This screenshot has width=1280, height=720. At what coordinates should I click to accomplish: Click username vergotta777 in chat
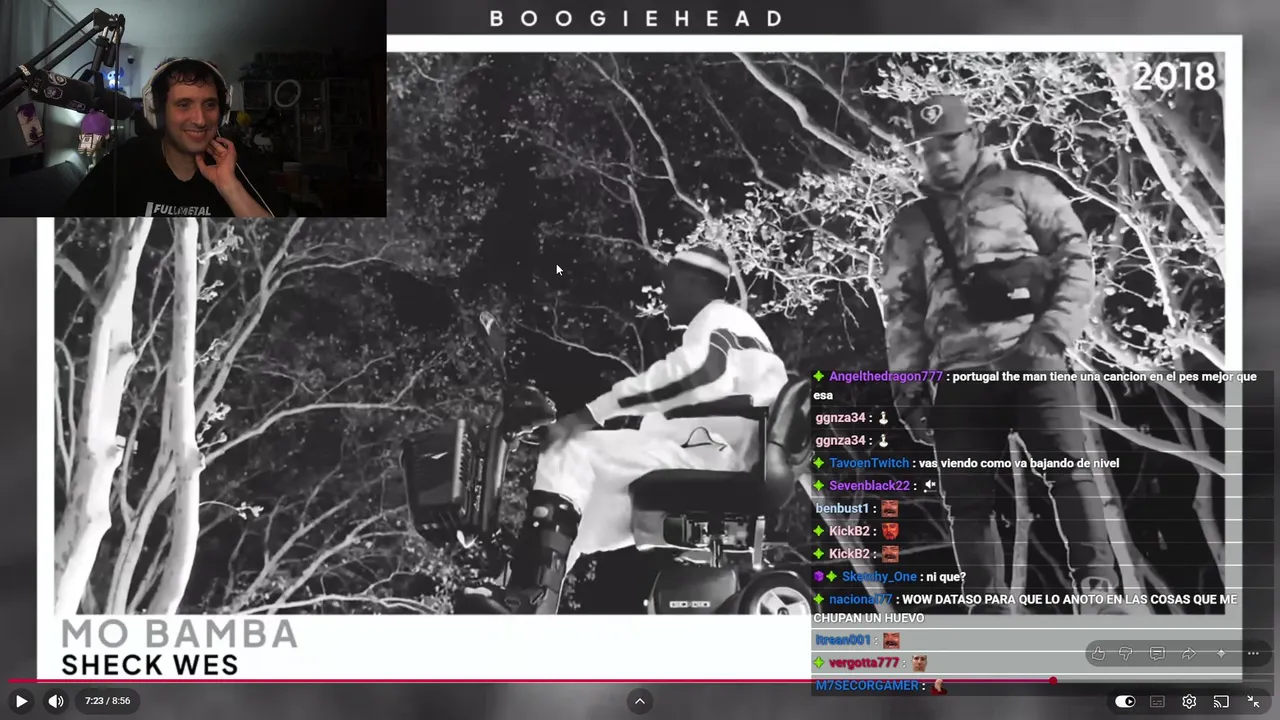click(864, 663)
